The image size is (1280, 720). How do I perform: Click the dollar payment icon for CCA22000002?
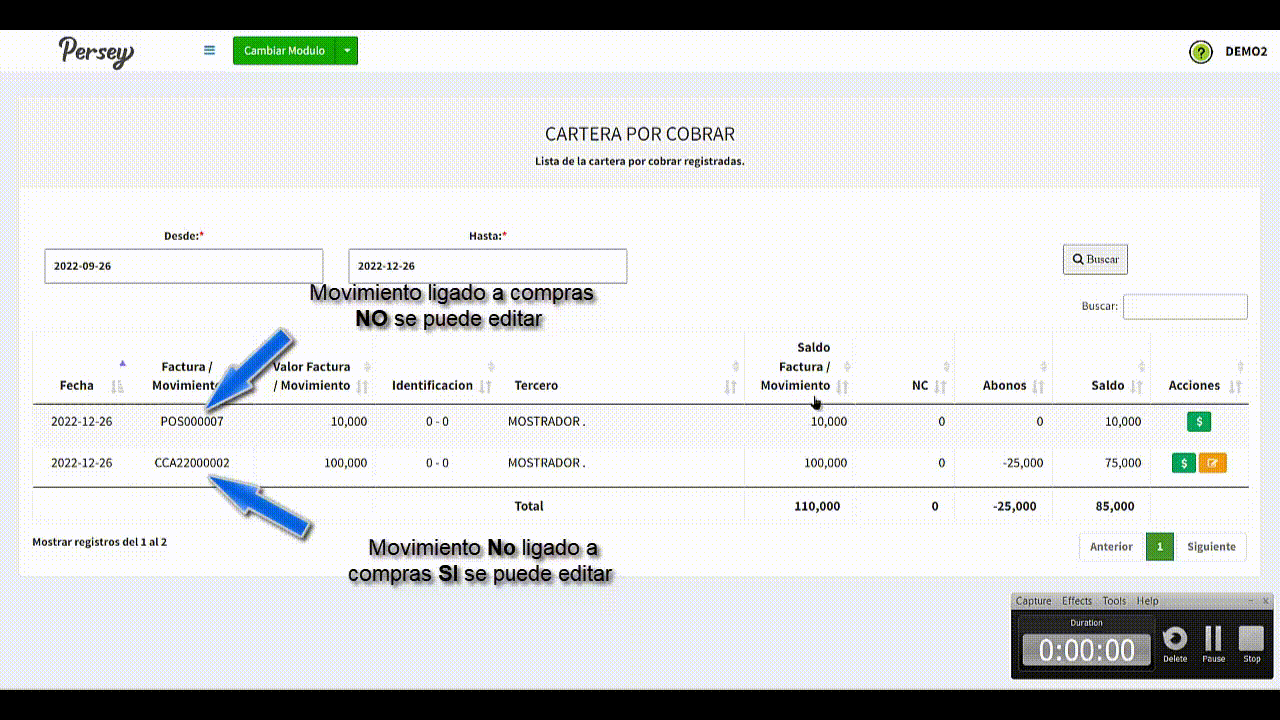click(1183, 463)
